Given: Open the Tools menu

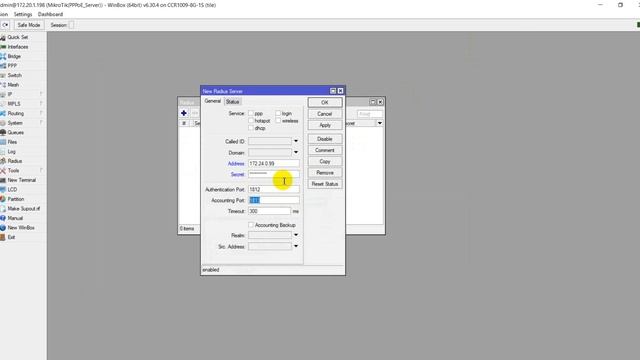Looking at the screenshot, I should tap(13, 171).
